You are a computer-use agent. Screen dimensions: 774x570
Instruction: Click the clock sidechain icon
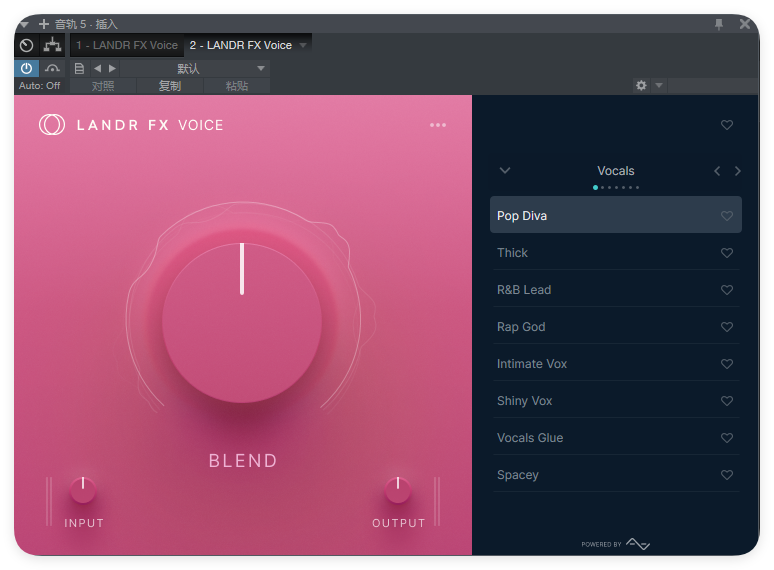point(27,45)
